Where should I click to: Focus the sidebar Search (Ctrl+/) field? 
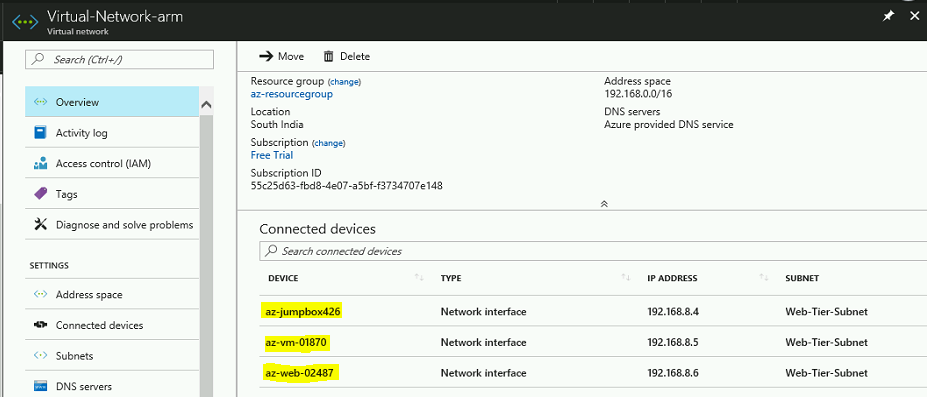119,59
